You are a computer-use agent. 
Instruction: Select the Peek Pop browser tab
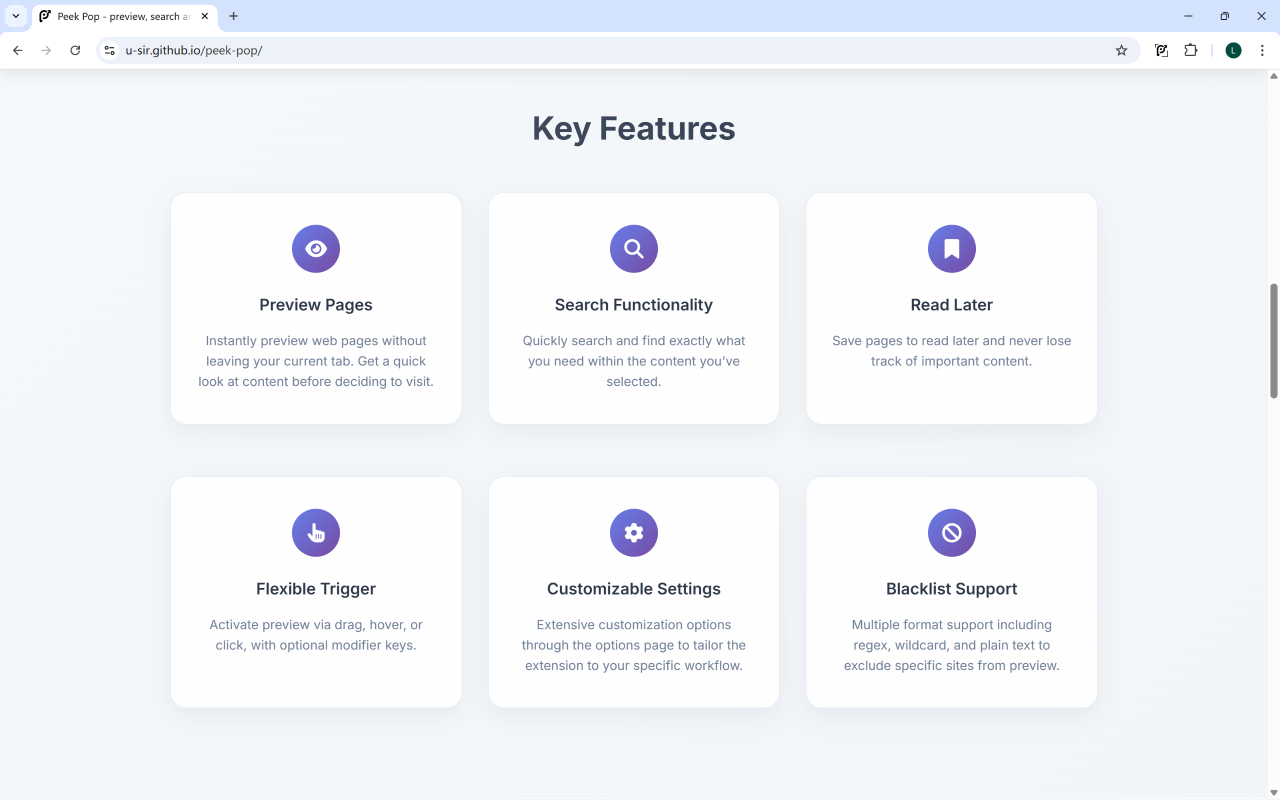point(115,16)
